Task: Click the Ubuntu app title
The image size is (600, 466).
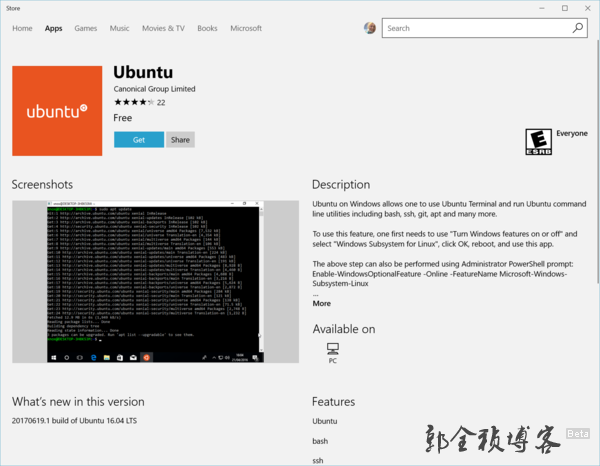Action: point(143,72)
